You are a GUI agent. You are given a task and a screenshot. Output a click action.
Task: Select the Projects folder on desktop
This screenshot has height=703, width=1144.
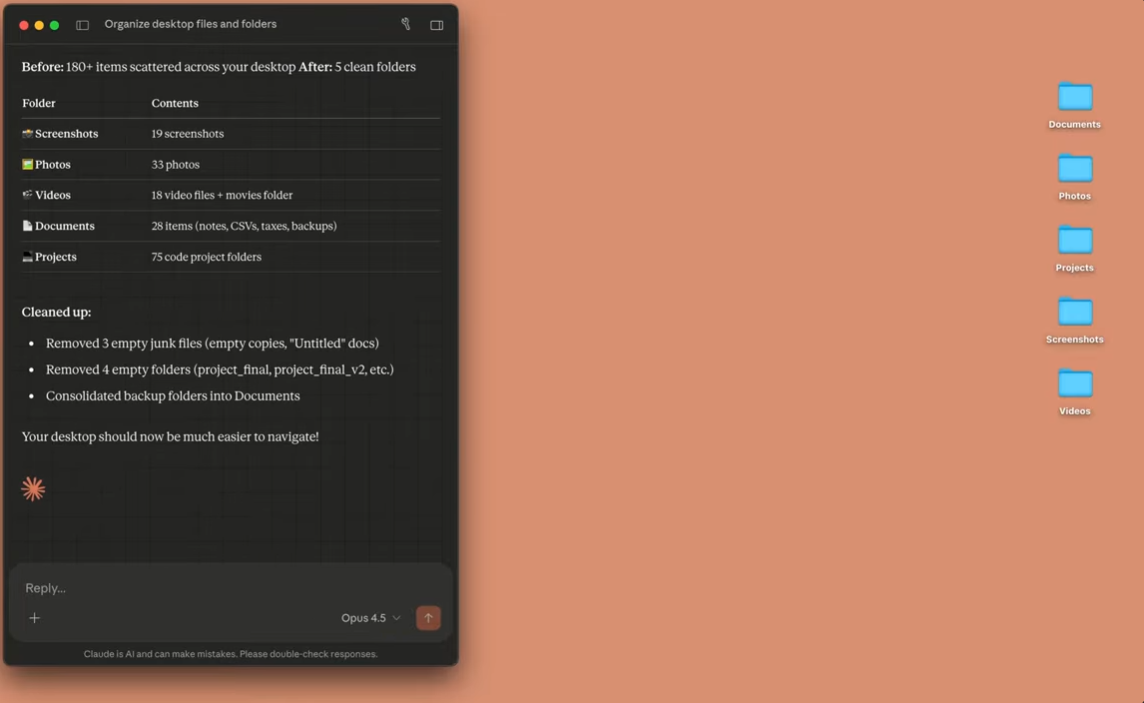point(1075,241)
